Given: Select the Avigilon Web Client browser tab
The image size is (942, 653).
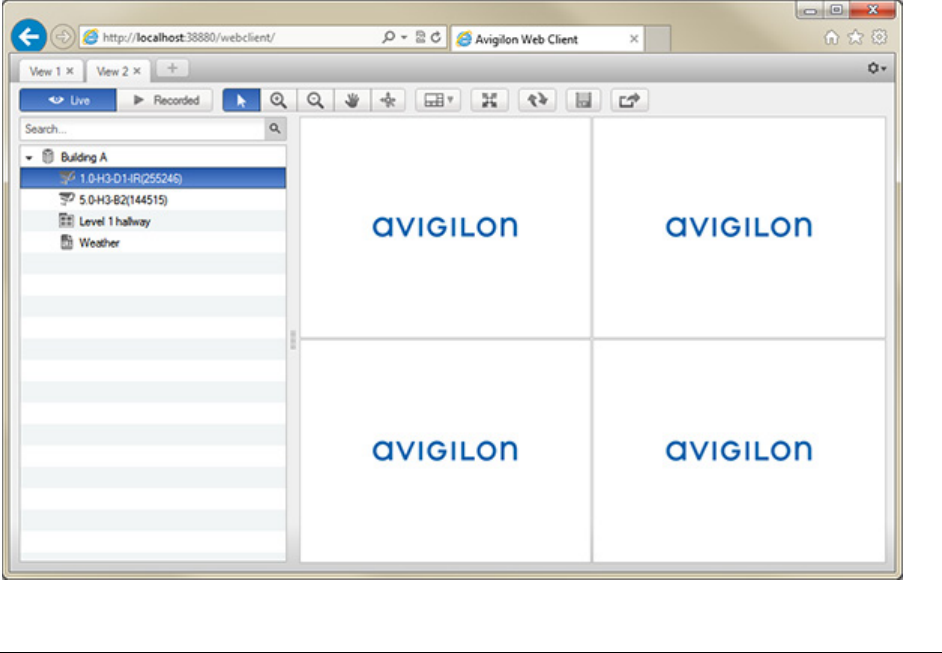Looking at the screenshot, I should pos(547,39).
